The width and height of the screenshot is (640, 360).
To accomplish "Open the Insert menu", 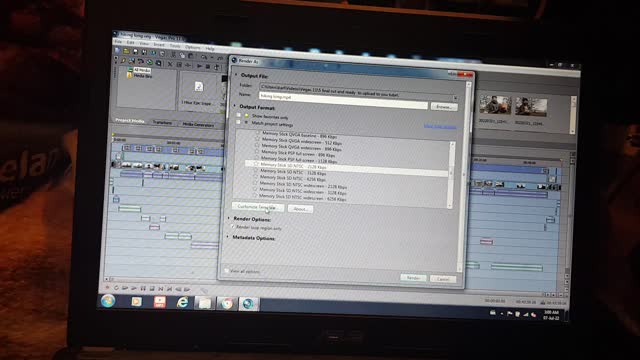I will point(159,44).
